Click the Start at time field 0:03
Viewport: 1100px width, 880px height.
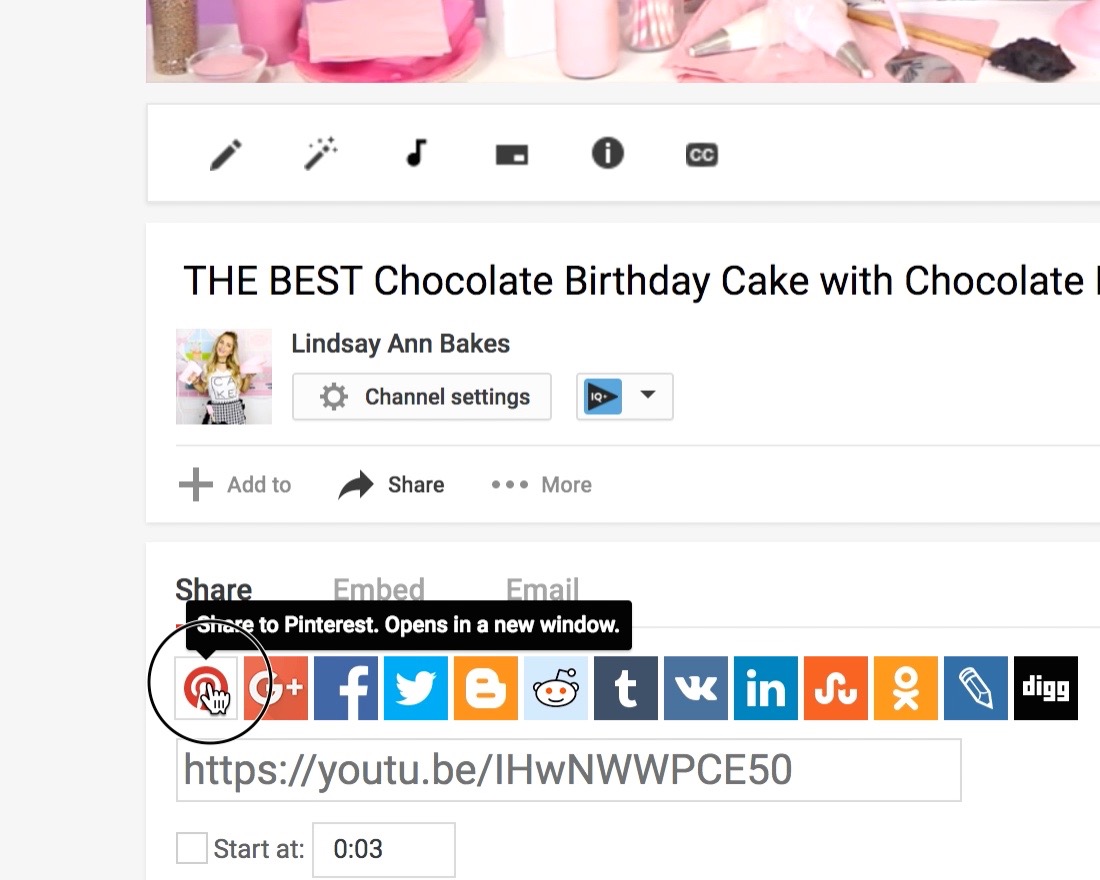point(384,849)
